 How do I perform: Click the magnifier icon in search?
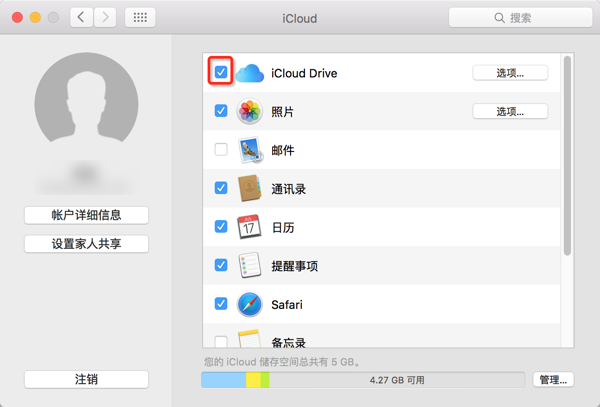499,18
